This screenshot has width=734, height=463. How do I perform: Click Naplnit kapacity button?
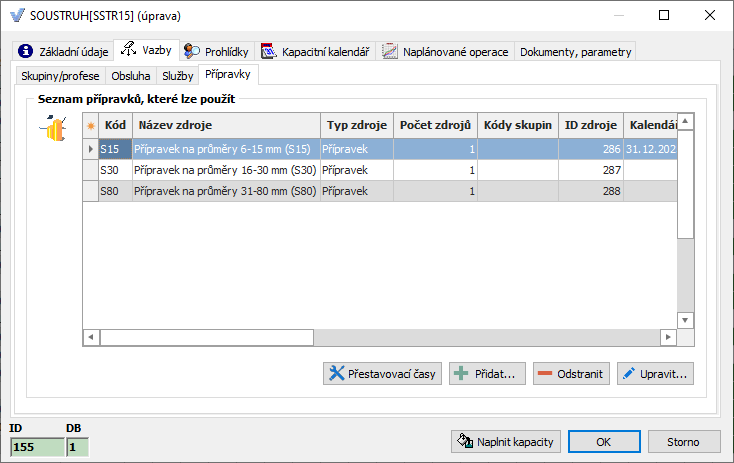click(x=504, y=441)
